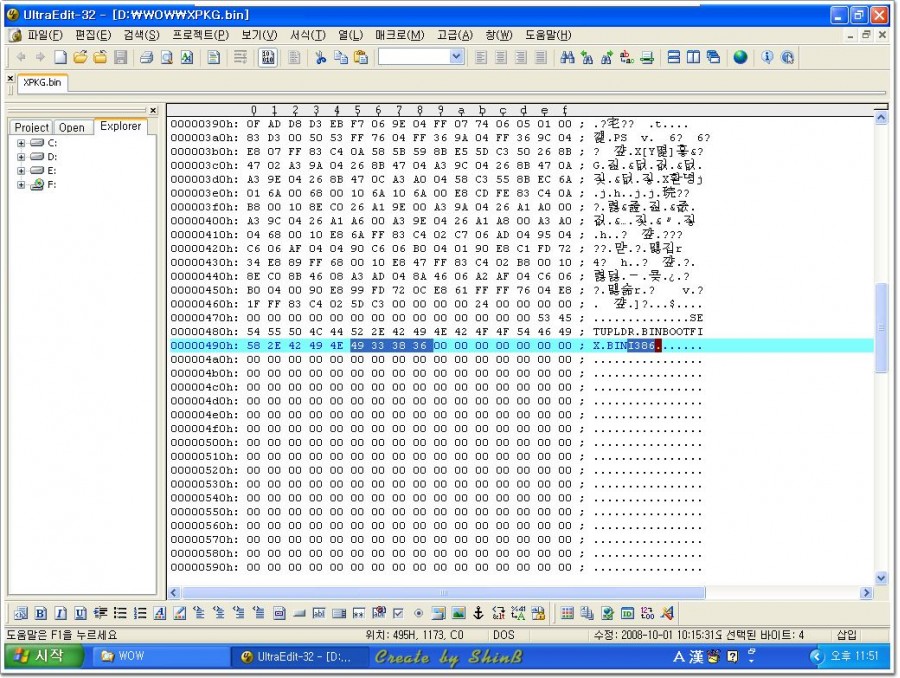Viewport: 900px width, 678px height.
Task: Click hex row address 00000490h
Action: pos(204,346)
